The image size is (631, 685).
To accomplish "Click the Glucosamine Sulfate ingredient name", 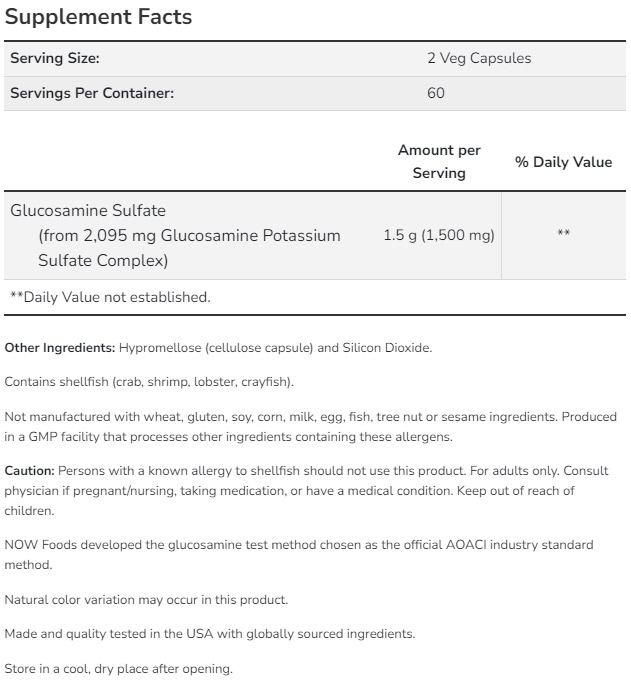I will [x=88, y=210].
